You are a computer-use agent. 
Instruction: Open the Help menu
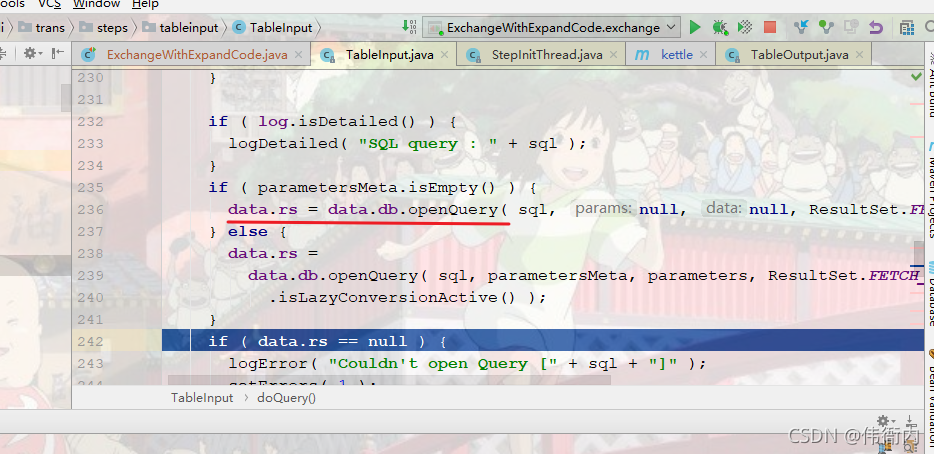click(145, 4)
